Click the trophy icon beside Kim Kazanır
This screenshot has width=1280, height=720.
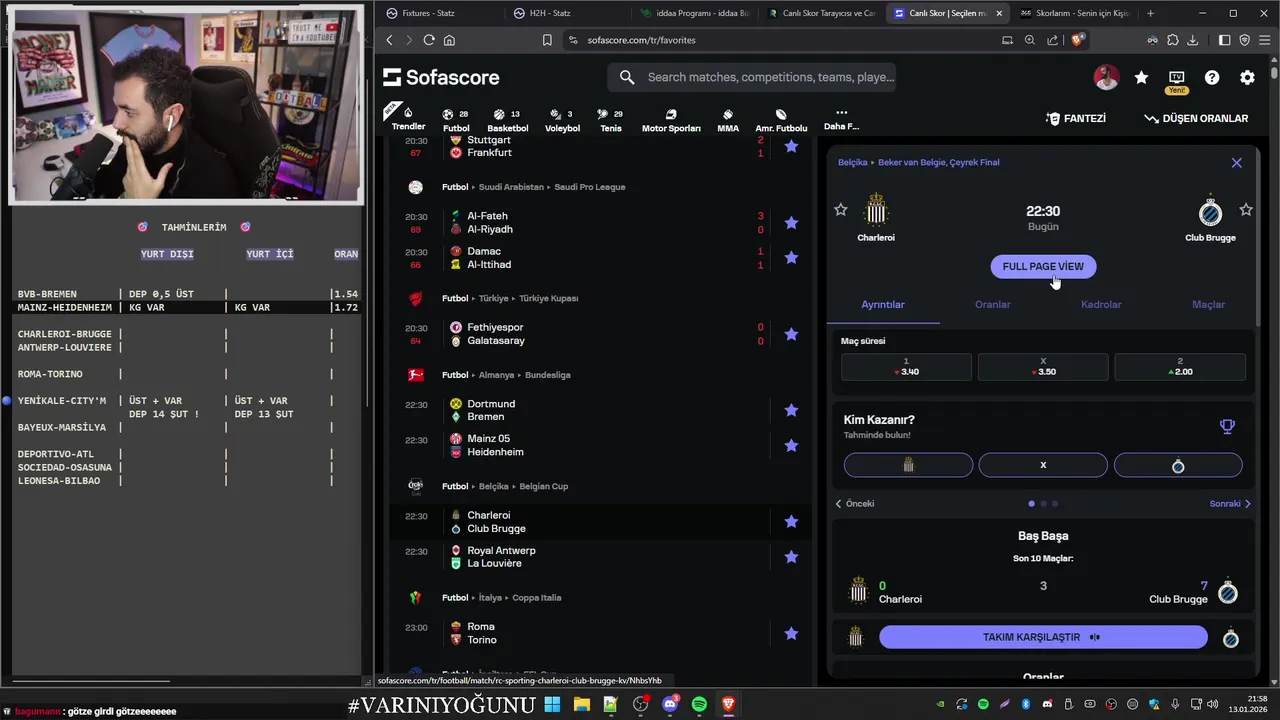coord(1227,426)
